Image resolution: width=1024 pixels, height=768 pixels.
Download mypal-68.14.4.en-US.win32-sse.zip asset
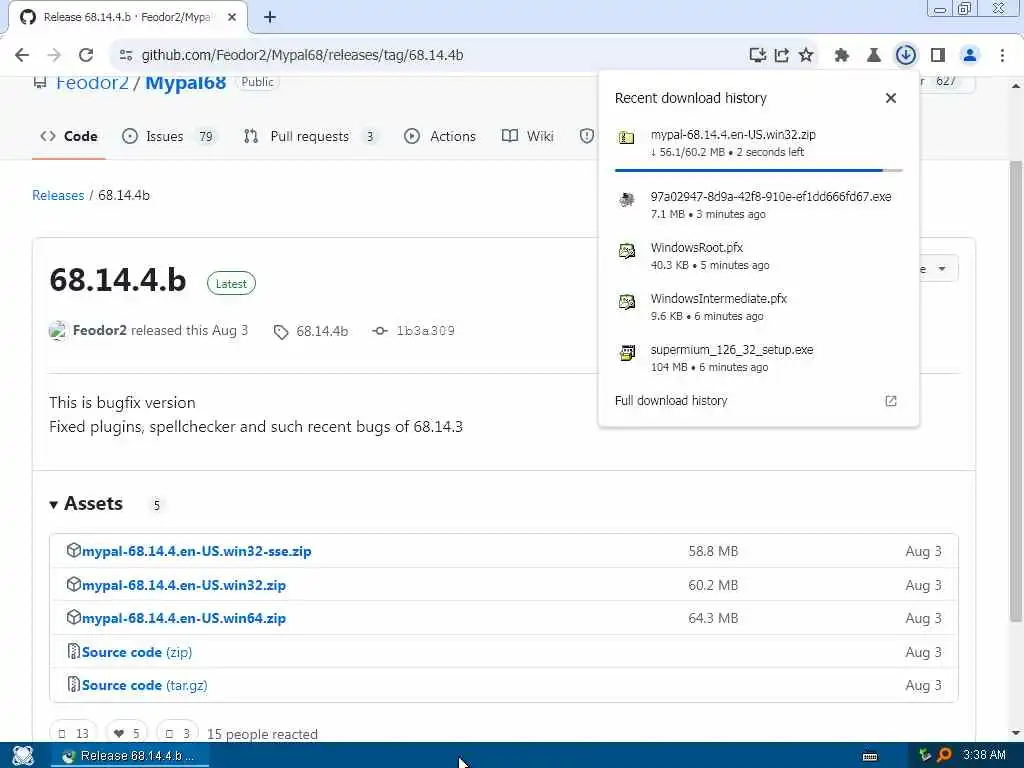tap(197, 551)
